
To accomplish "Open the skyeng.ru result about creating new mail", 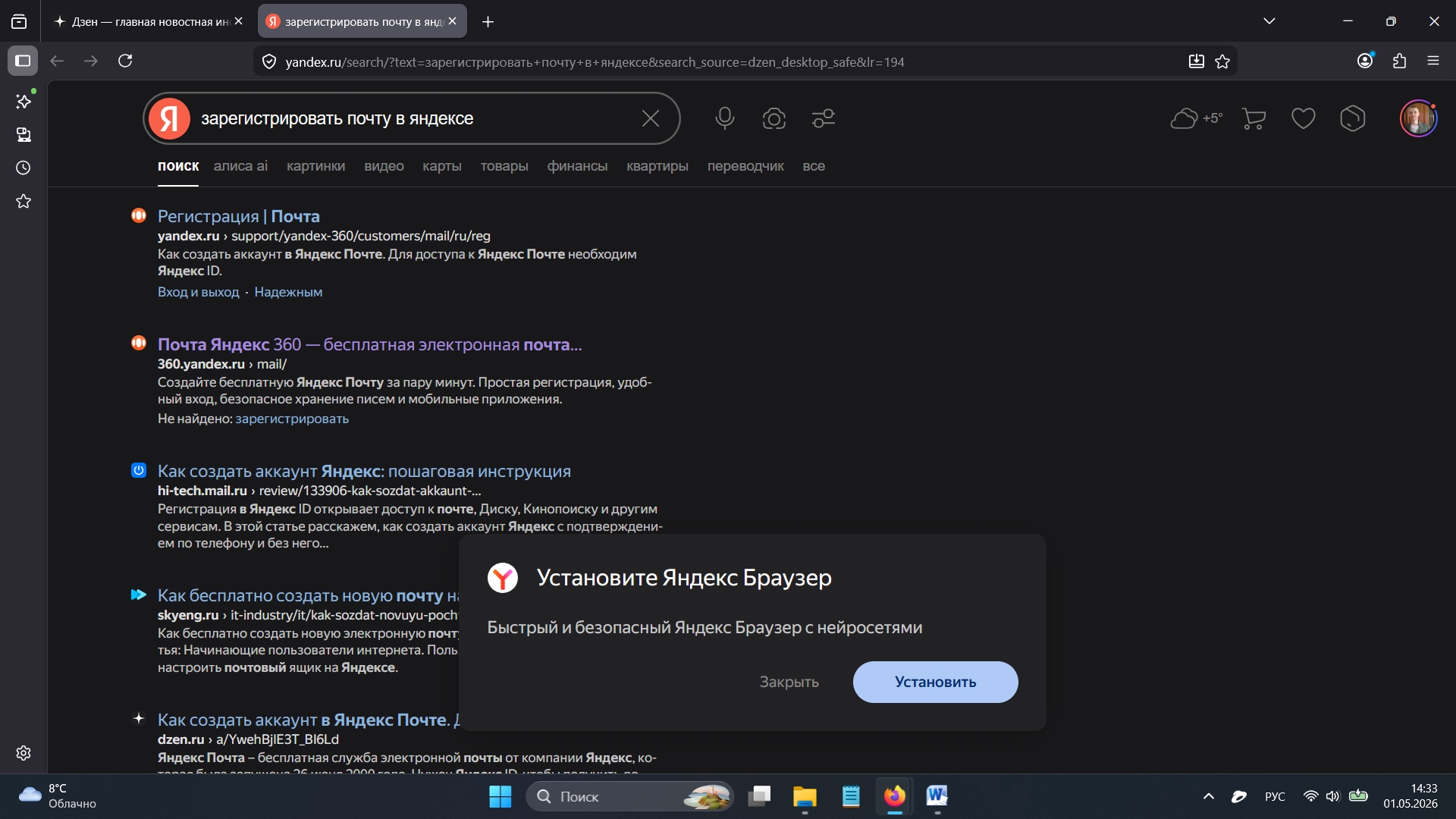I will tap(308, 595).
